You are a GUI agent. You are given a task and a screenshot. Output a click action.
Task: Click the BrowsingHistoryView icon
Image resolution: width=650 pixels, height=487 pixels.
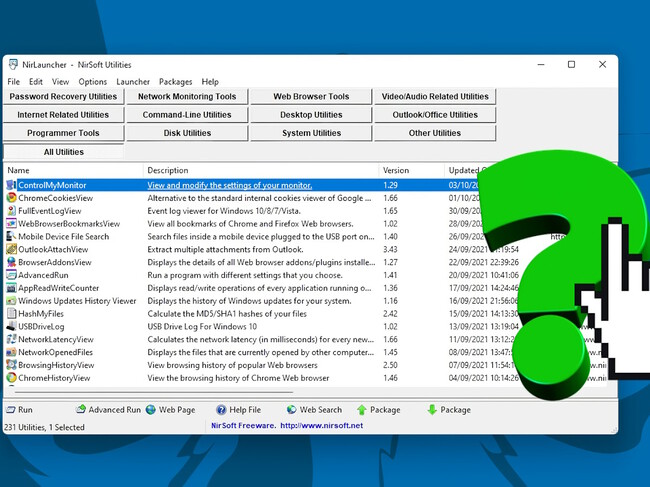pyautogui.click(x=11, y=365)
